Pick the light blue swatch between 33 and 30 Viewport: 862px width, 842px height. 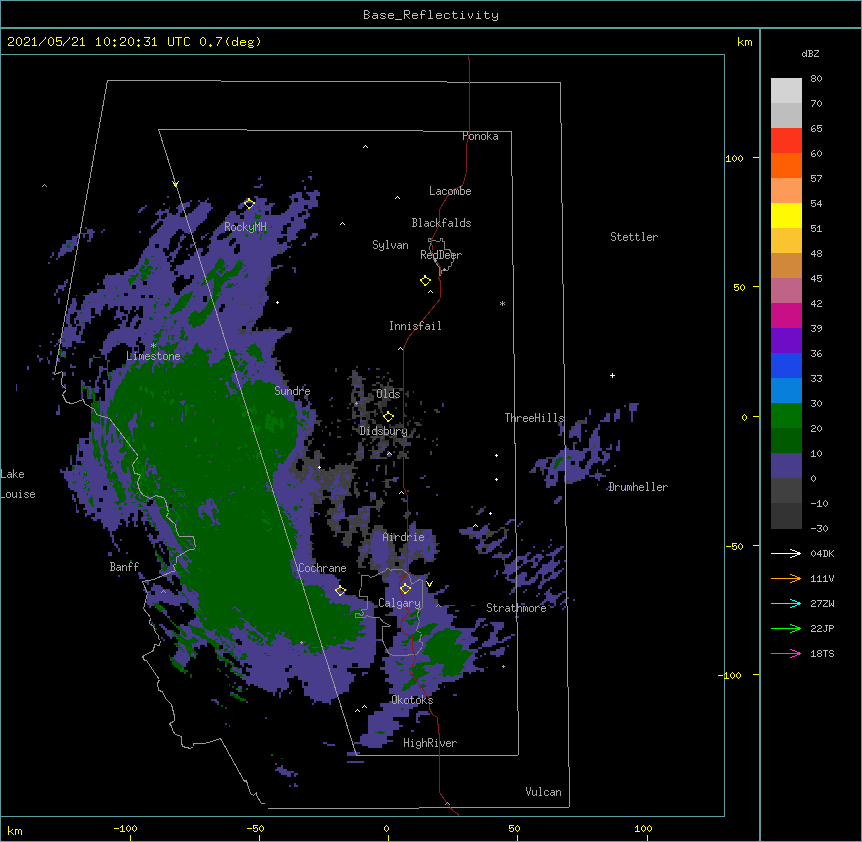[786, 390]
